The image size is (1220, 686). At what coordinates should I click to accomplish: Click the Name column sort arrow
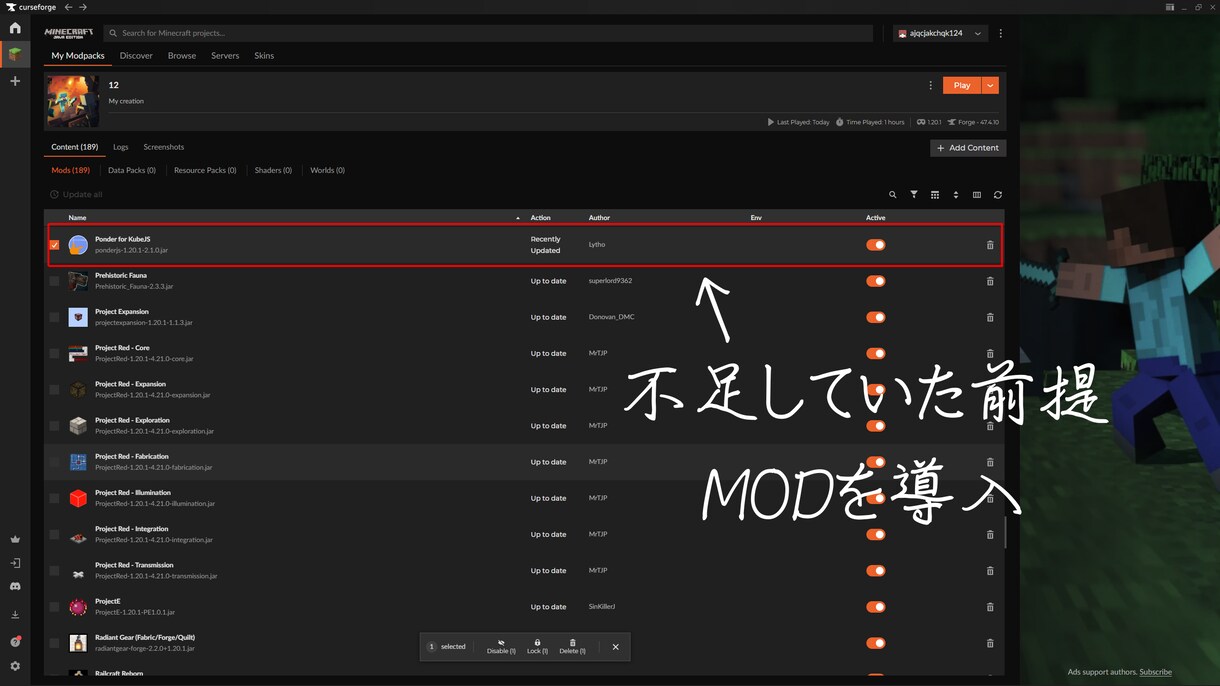(x=518, y=218)
